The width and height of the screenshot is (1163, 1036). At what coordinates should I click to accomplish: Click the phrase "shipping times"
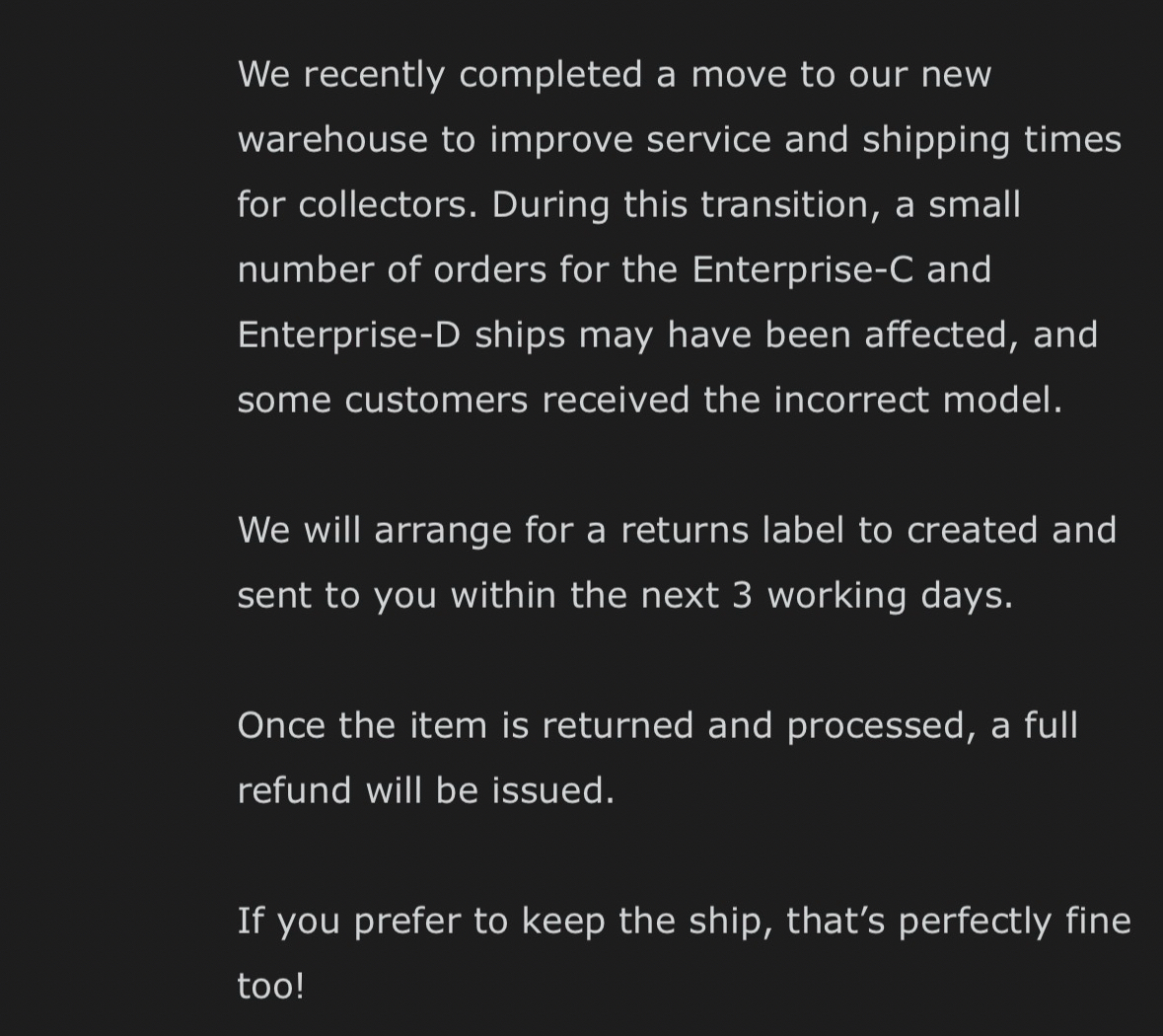point(991,139)
